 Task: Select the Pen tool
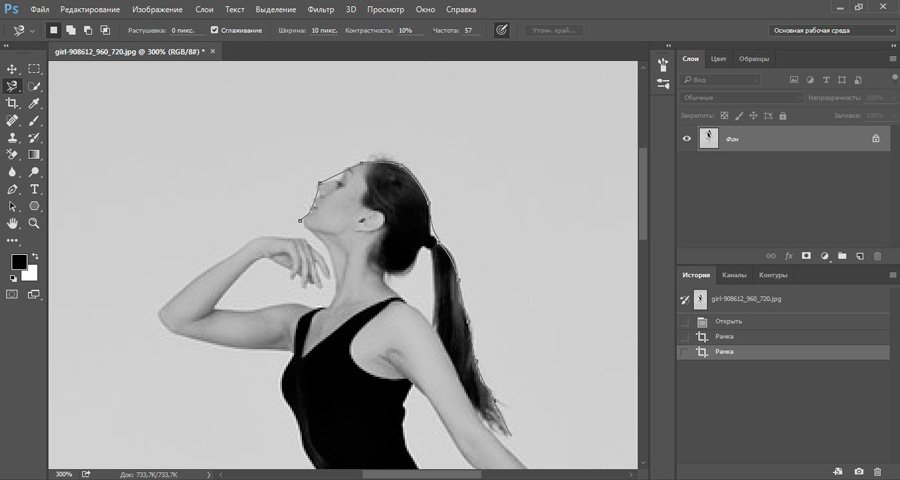pos(13,188)
